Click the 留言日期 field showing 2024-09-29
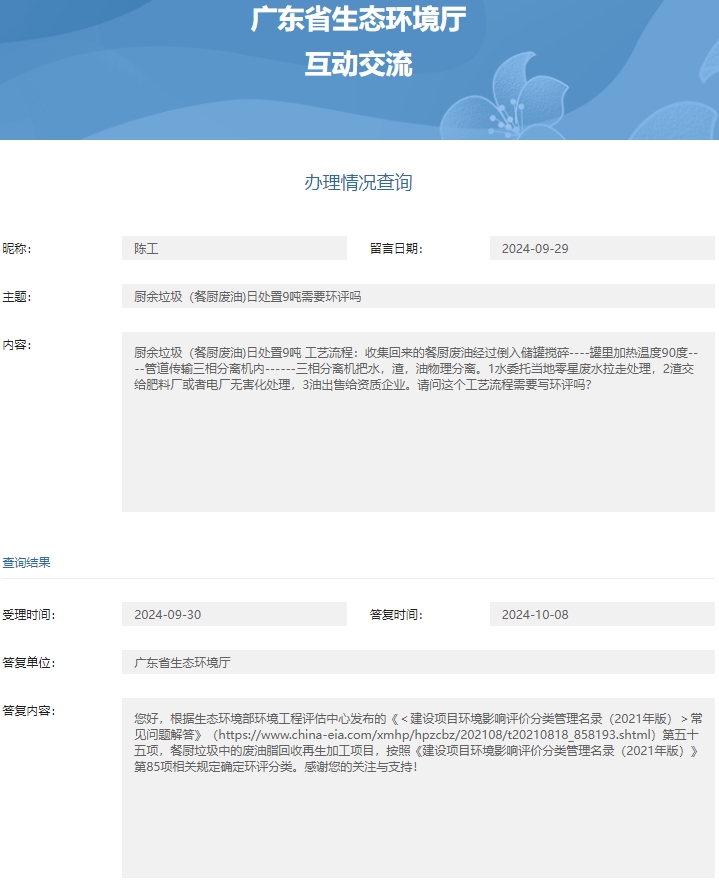 (602, 248)
